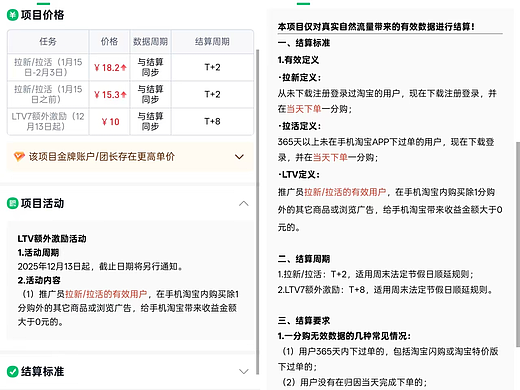520x390 pixels.
Task: Click the green tab indicator above the right panel
Action: pyautogui.click(x=303, y=3)
